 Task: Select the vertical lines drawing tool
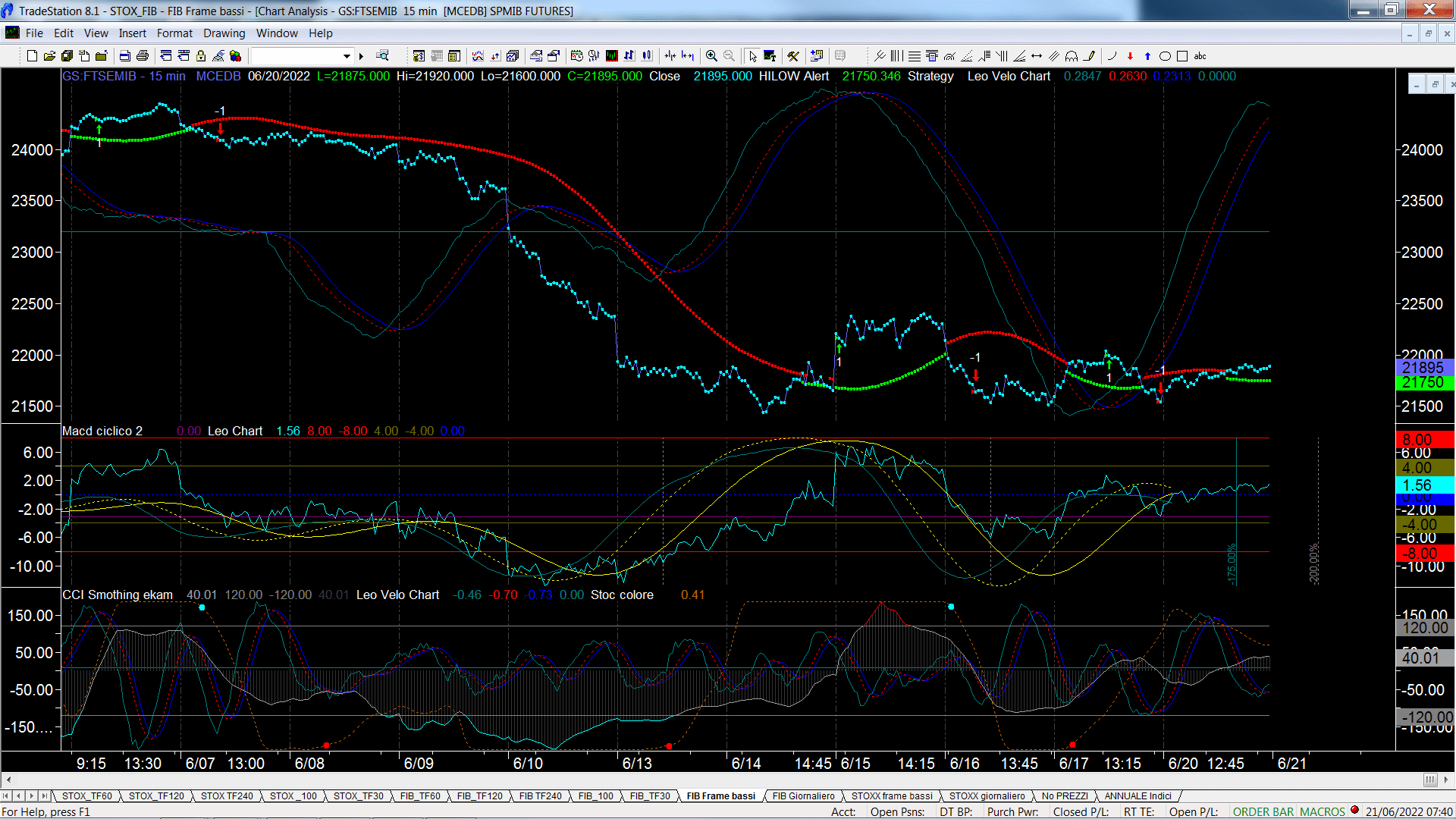(x=896, y=56)
